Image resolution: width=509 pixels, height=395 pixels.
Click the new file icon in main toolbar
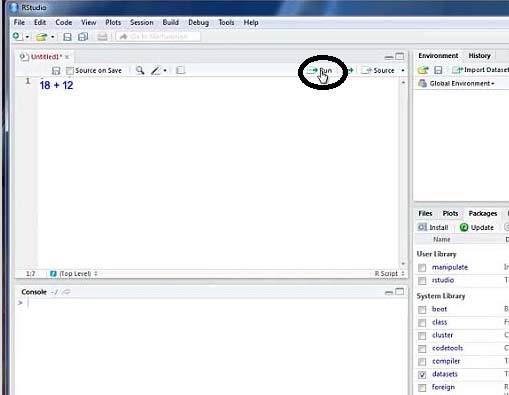(x=17, y=36)
